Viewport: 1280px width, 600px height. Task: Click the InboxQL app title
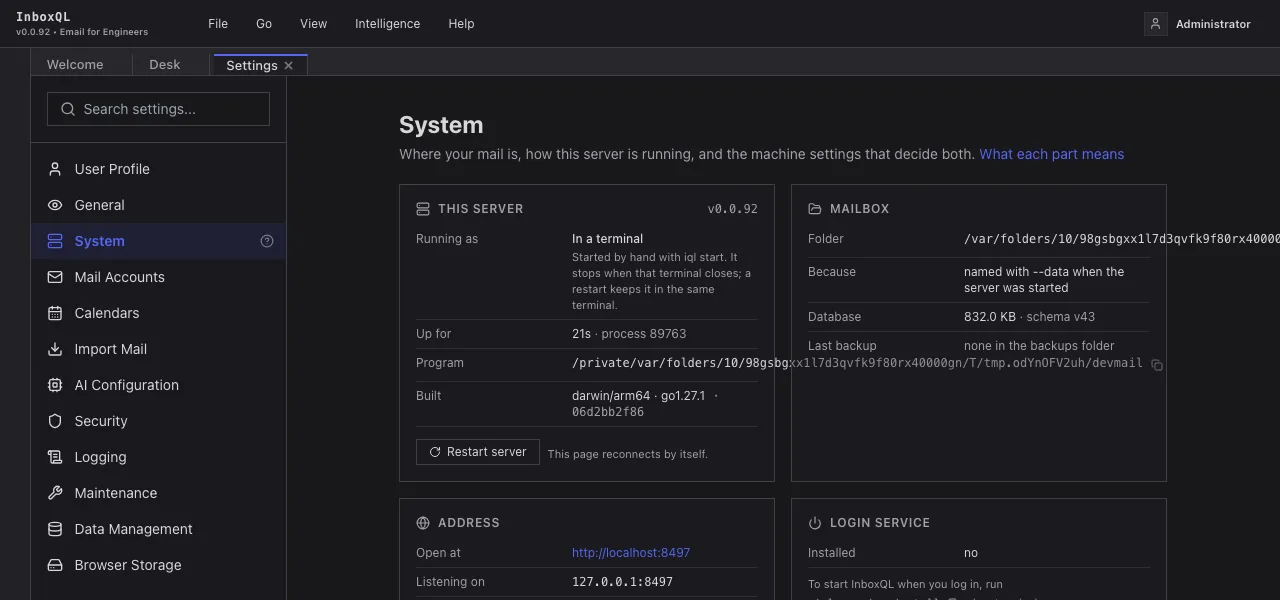pyautogui.click(x=43, y=17)
